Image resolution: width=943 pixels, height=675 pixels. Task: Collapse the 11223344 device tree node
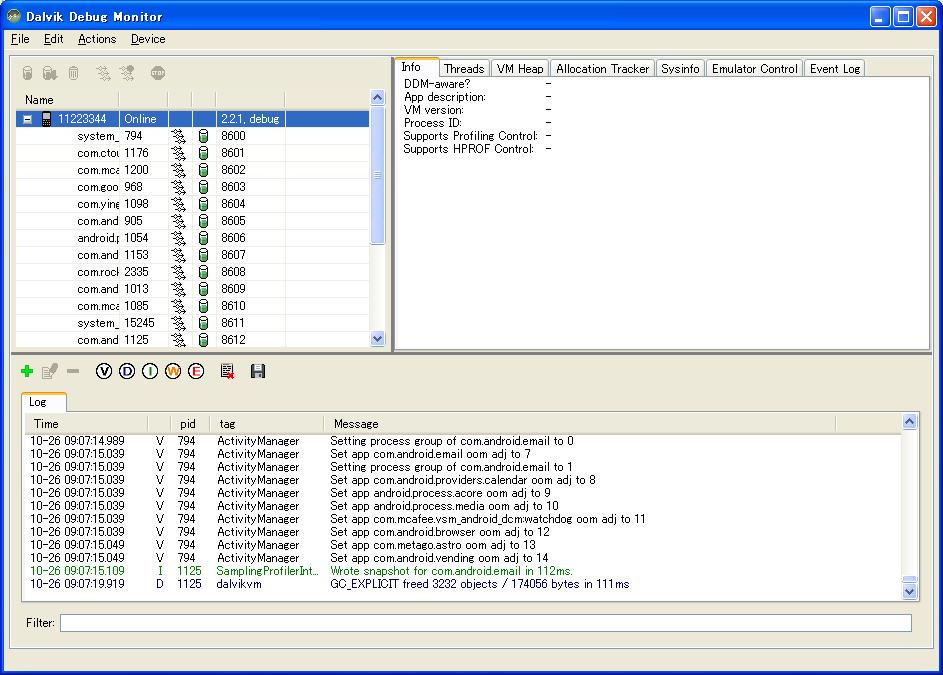point(28,119)
